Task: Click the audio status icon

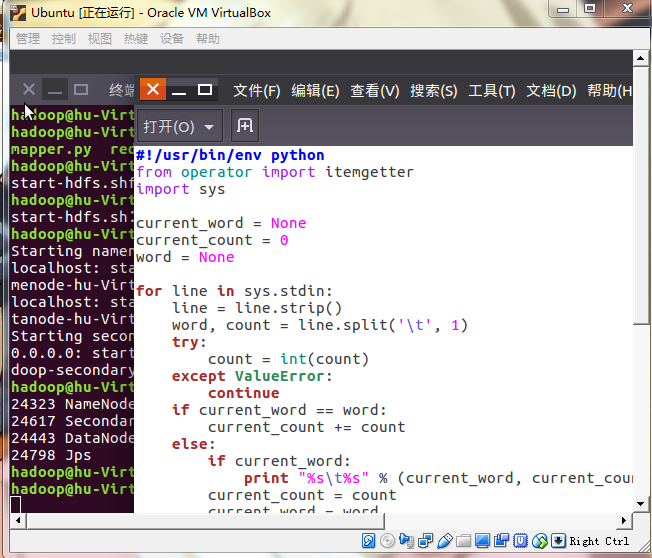Action: [x=406, y=541]
